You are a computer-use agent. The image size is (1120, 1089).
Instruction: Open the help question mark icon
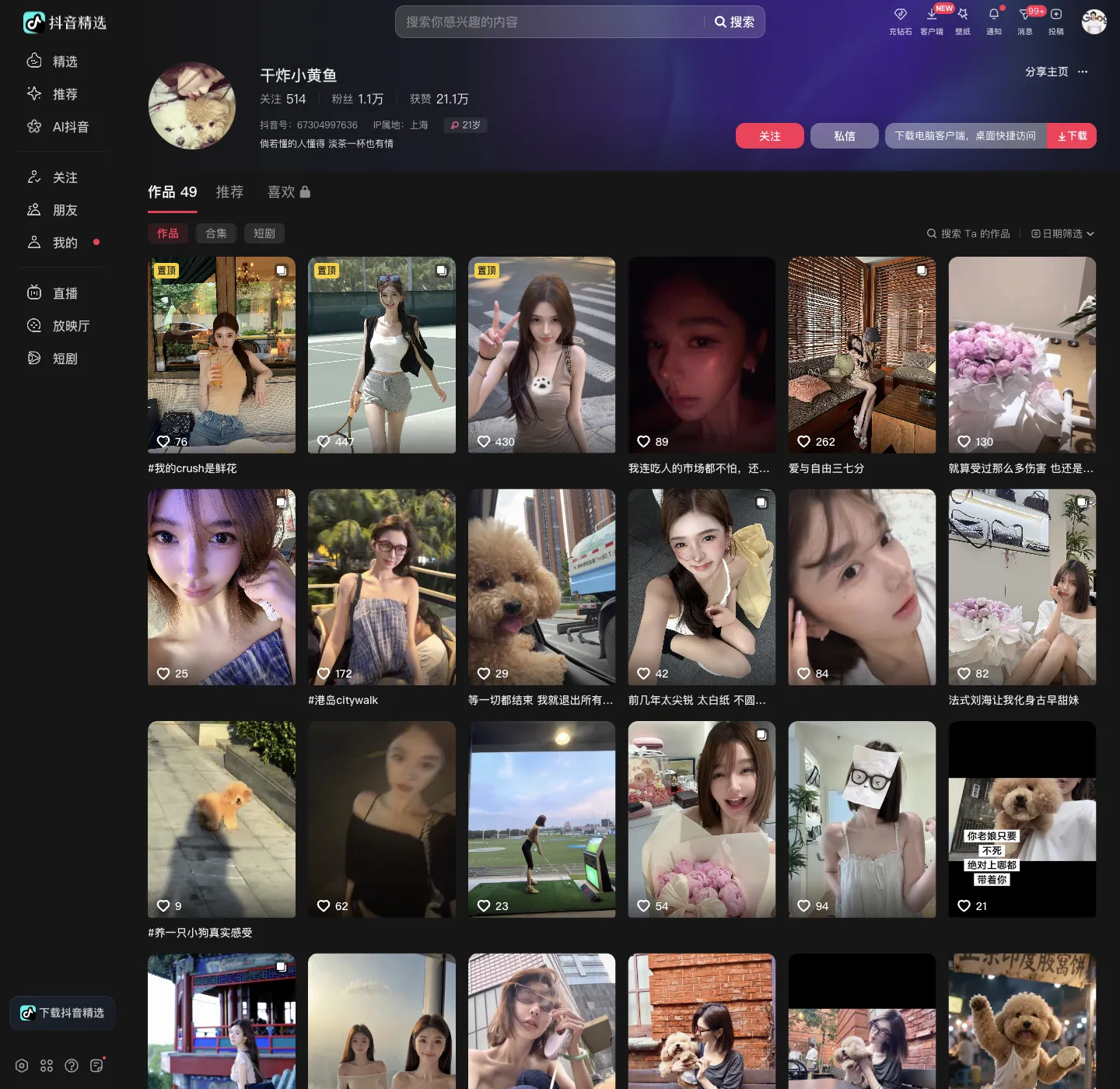click(x=72, y=1066)
